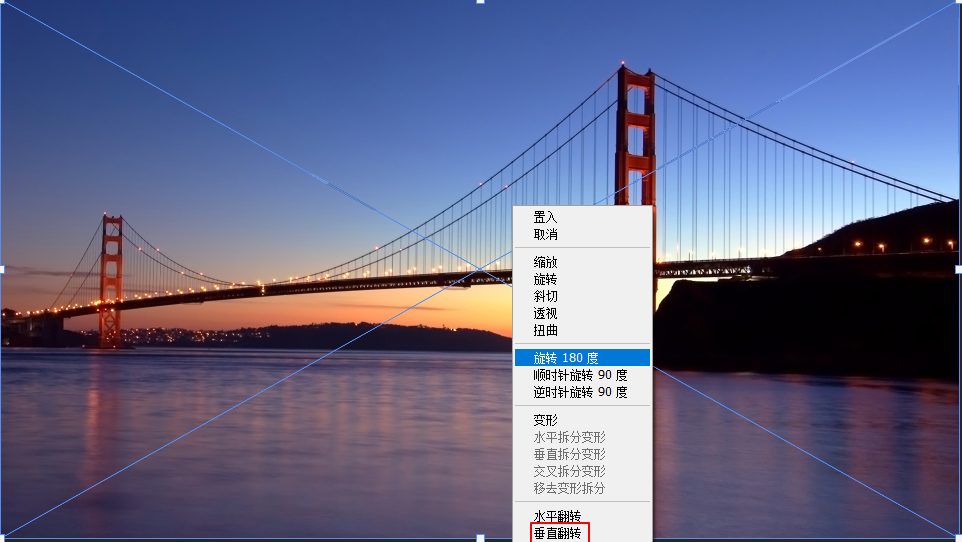Choose 置入 in the context menu
Screen dimensions: 962x542
tap(582, 217)
